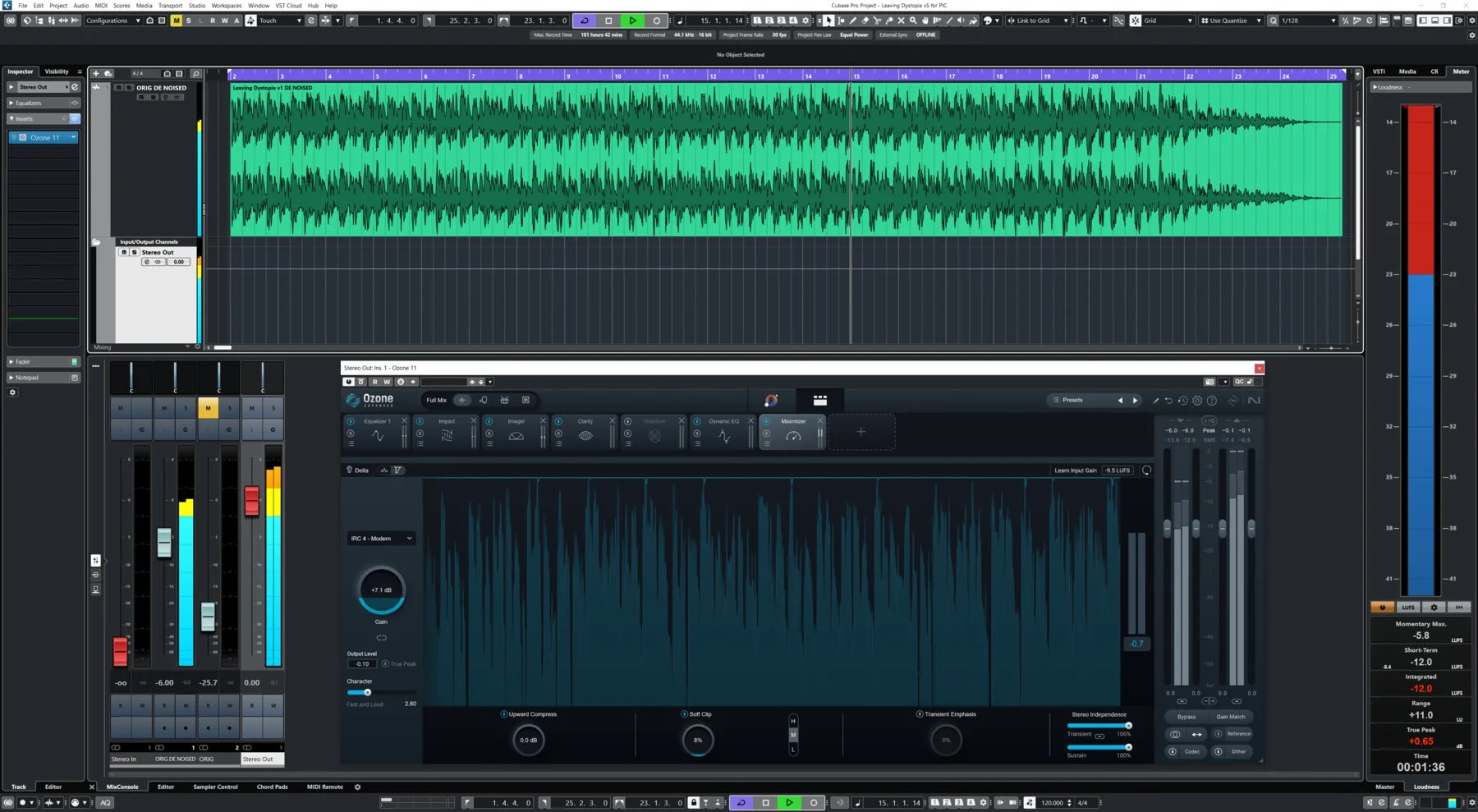This screenshot has width=1478, height=812.
Task: Open the Transport menu
Action: tap(170, 6)
